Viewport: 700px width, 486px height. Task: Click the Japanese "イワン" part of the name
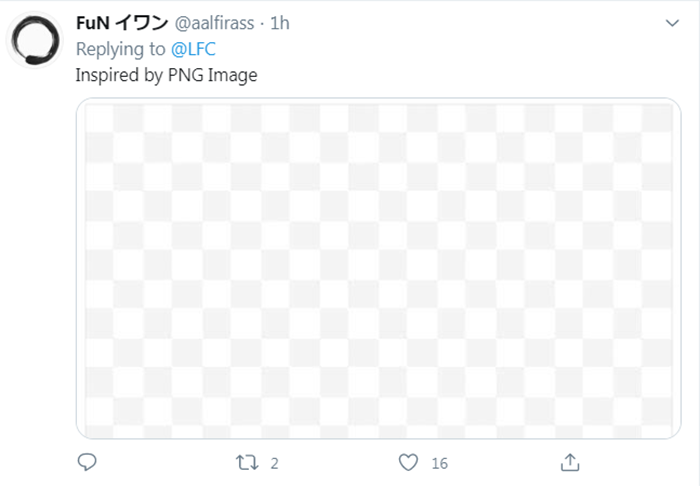coord(143,23)
